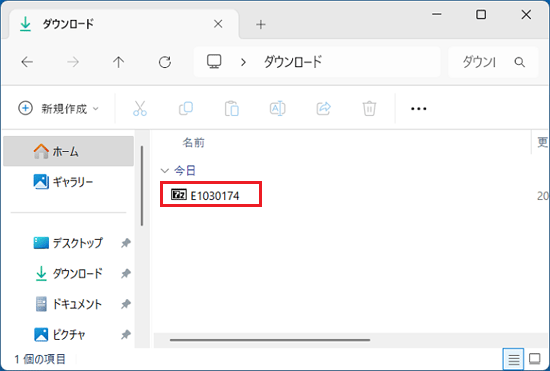The width and height of the screenshot is (550, 371).
Task: Click the Copy icon in toolbar
Action: (186, 108)
